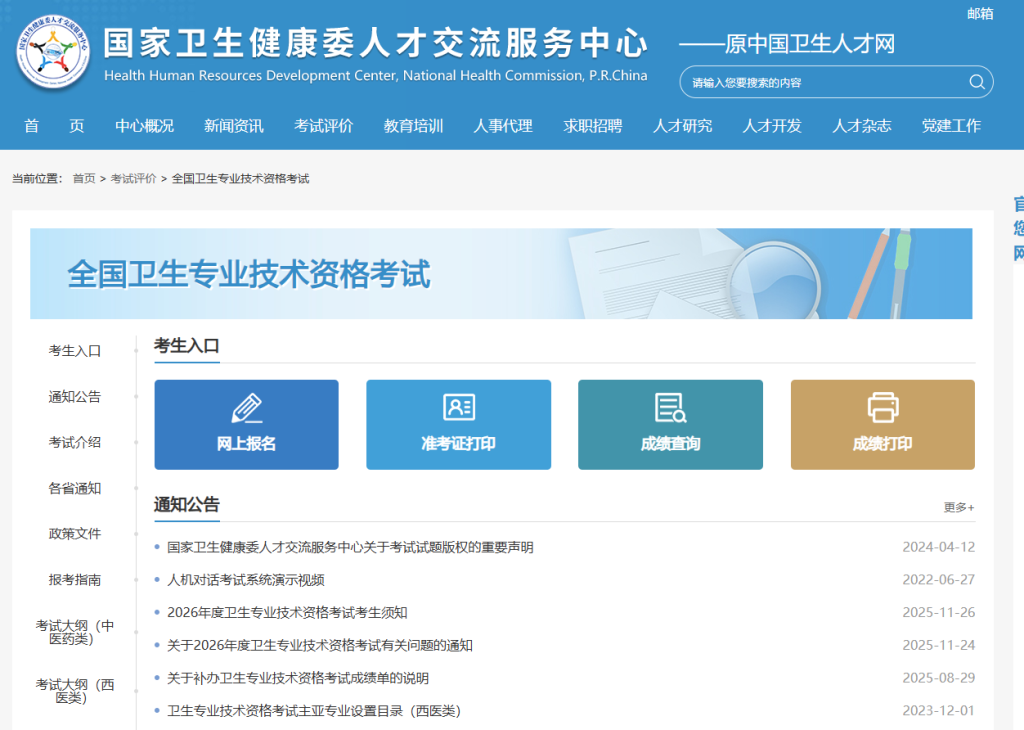Click the blue bullet beside 人机对话考试系统演示视频

[157, 579]
